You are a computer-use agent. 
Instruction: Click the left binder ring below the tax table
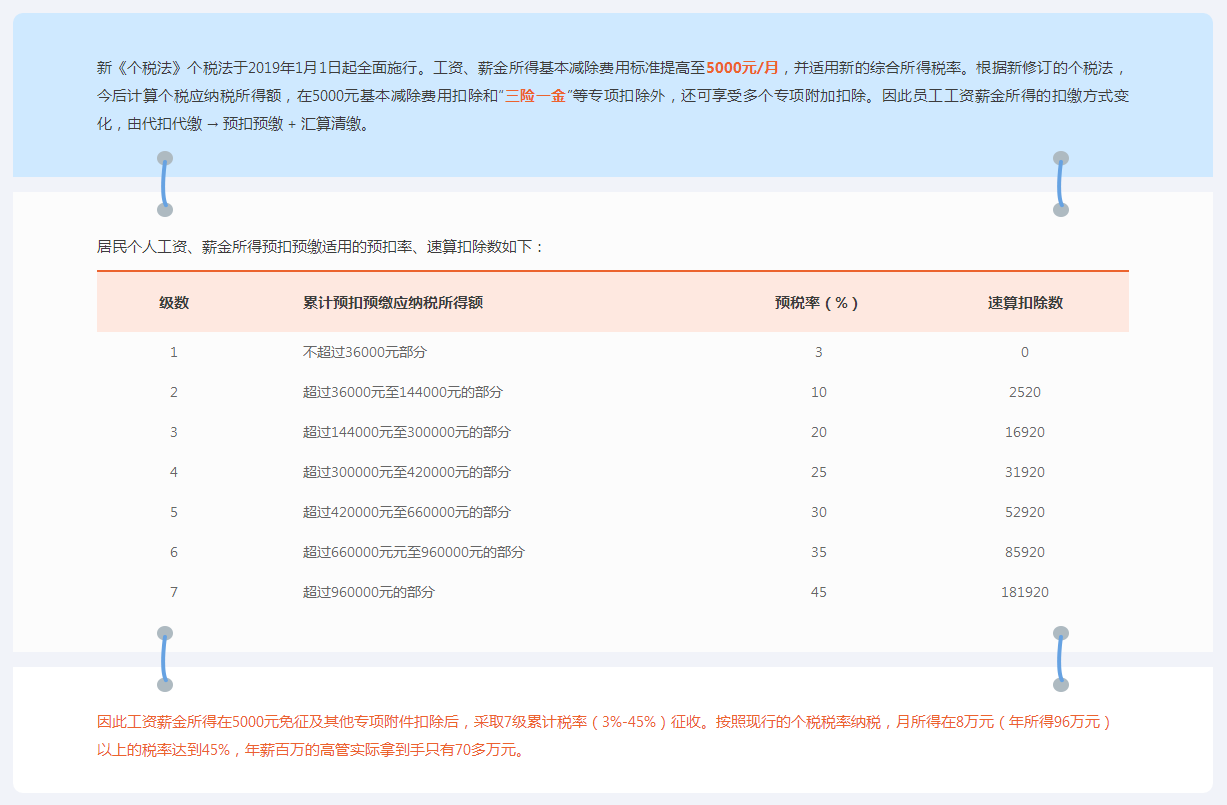coord(165,659)
